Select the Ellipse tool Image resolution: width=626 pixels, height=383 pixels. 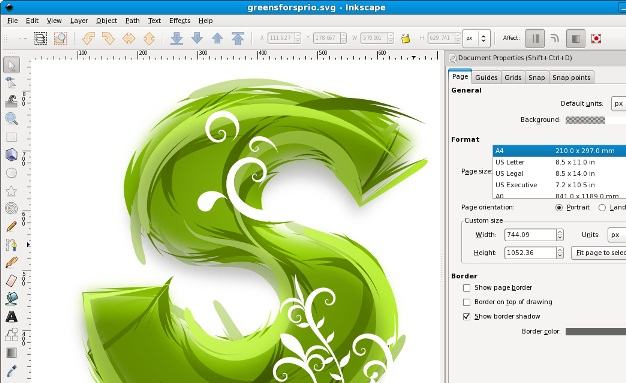(x=11, y=173)
